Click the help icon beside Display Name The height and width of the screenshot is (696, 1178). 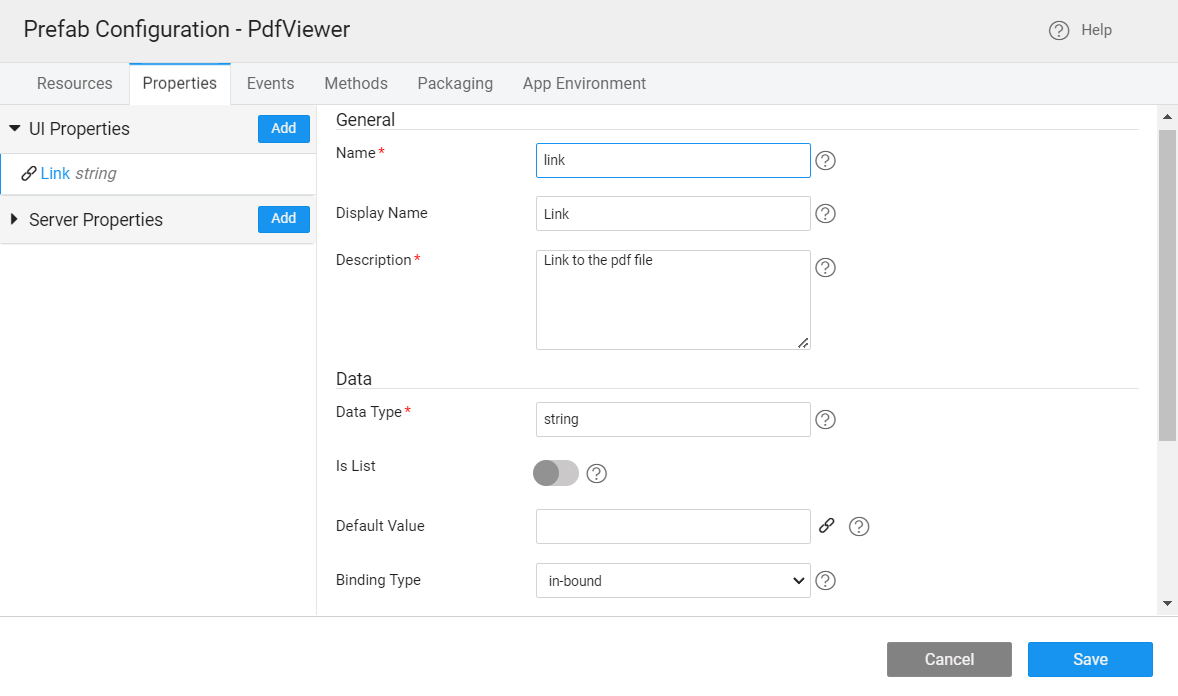(825, 214)
